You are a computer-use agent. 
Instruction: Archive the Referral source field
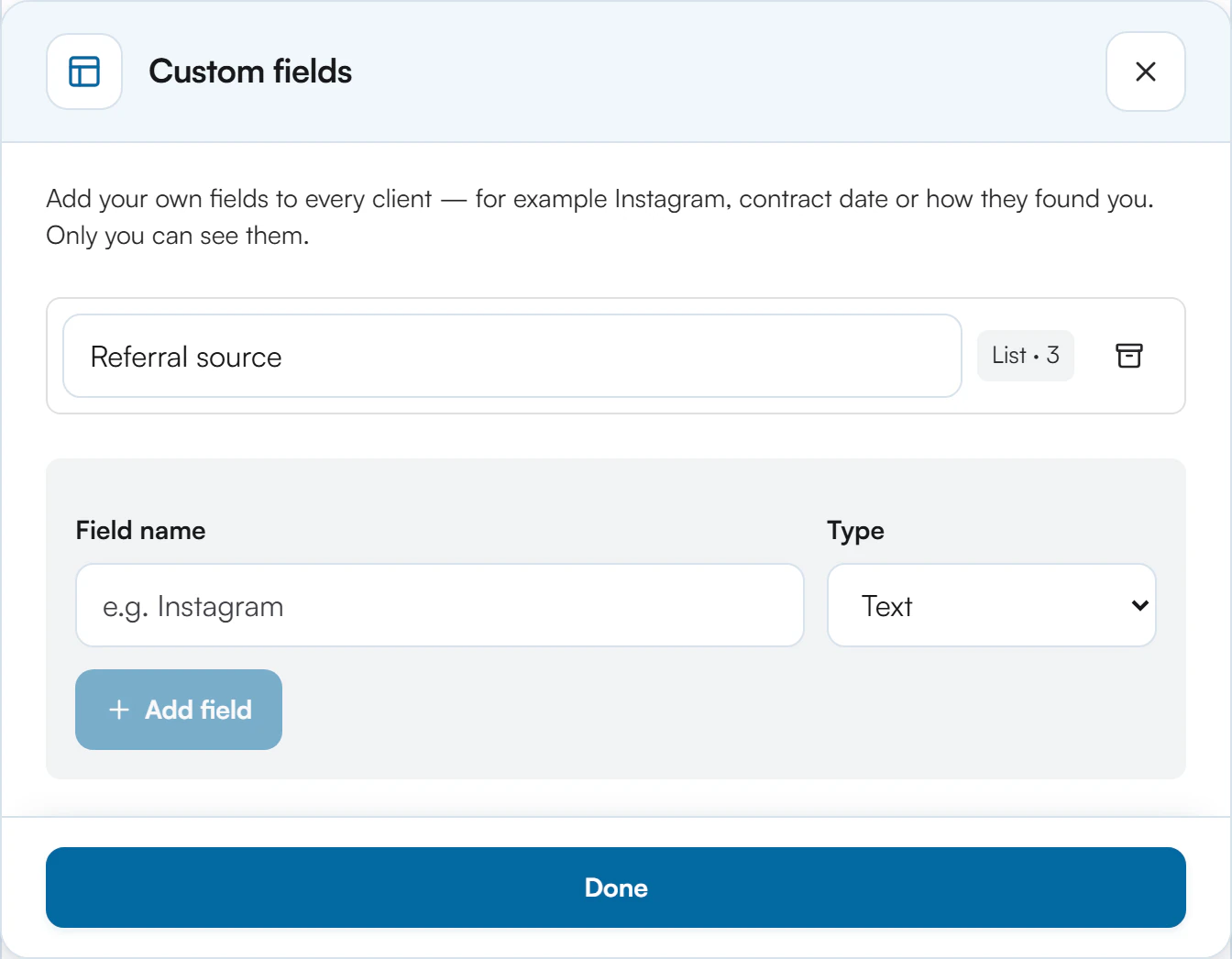click(x=1128, y=356)
